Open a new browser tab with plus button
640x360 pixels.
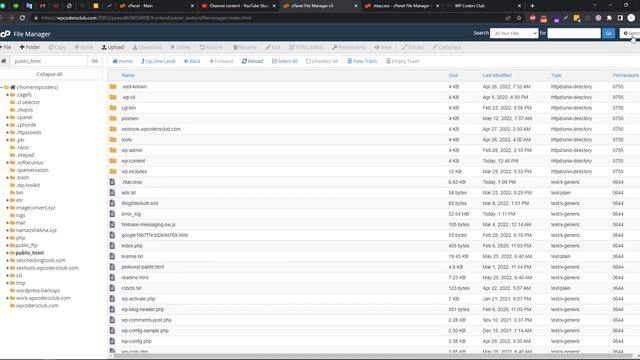(532, 6)
